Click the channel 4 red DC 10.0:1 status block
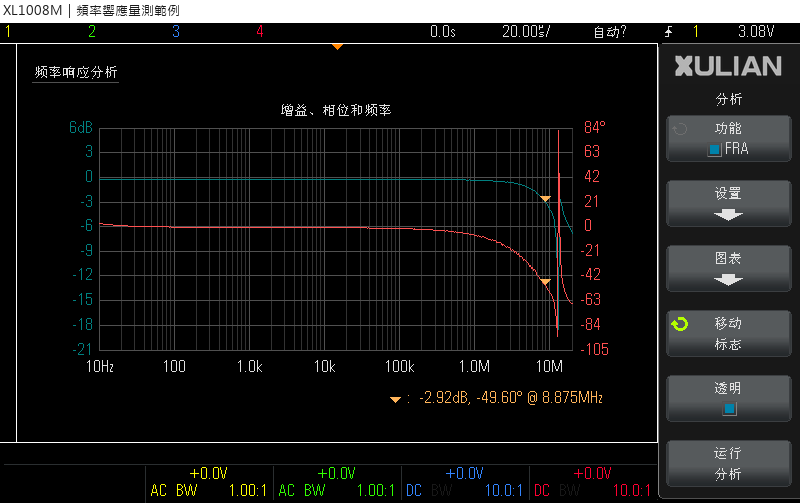 593,482
